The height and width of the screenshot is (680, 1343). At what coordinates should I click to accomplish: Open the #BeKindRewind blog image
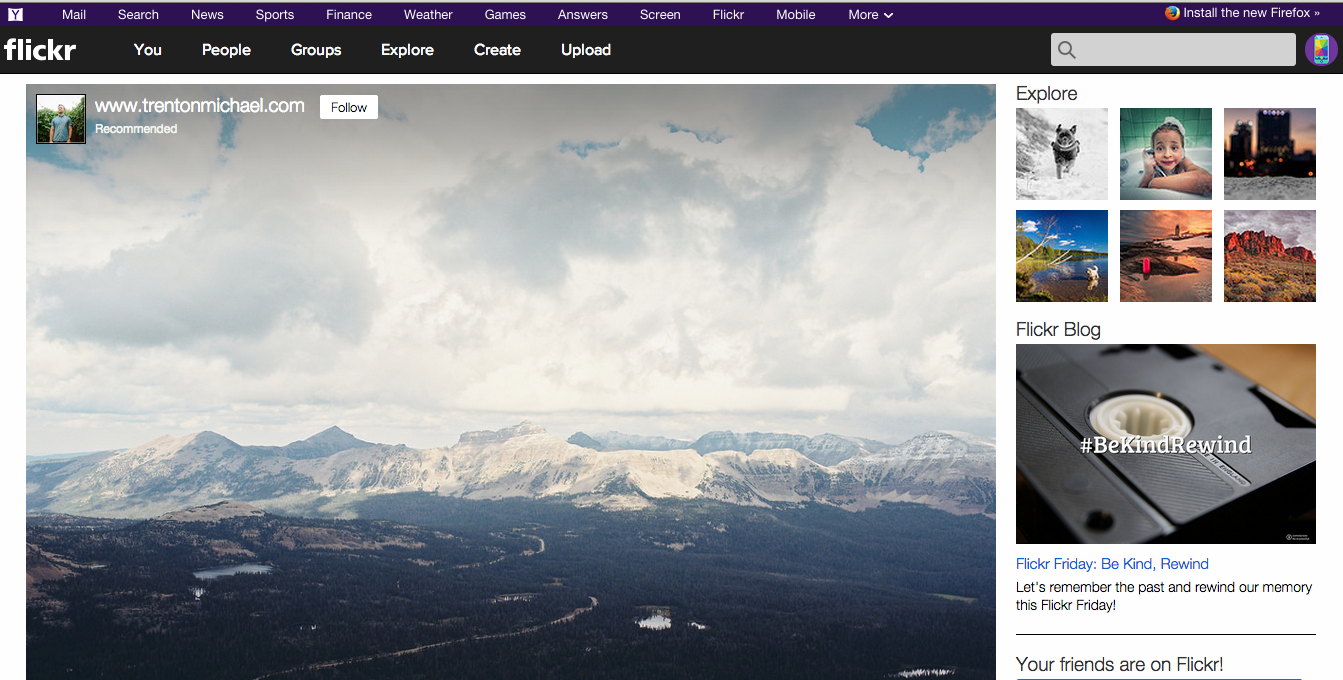tap(1166, 444)
